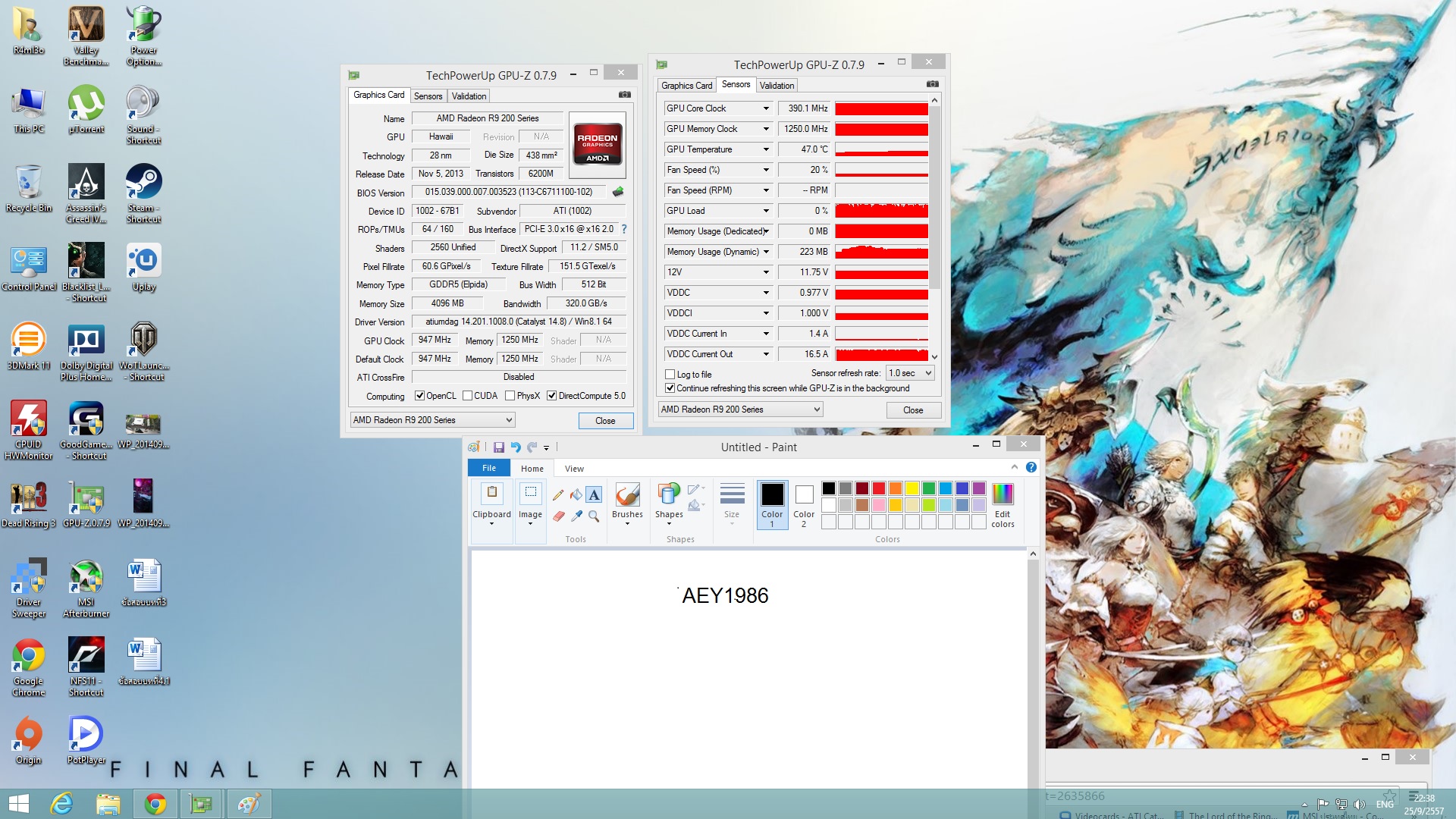Expand the GPU Core Clock sensor dropdown
The width and height of the screenshot is (1456, 819).
(x=766, y=108)
